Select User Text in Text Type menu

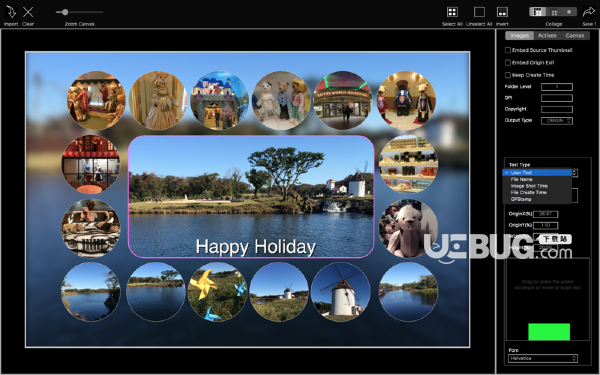pos(537,173)
